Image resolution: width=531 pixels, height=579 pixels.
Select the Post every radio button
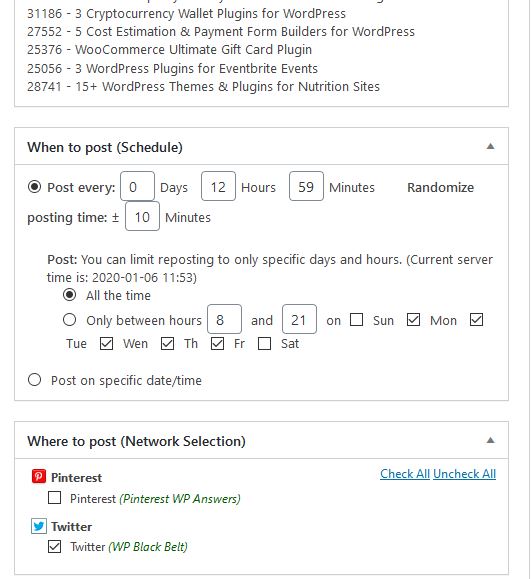(34, 187)
